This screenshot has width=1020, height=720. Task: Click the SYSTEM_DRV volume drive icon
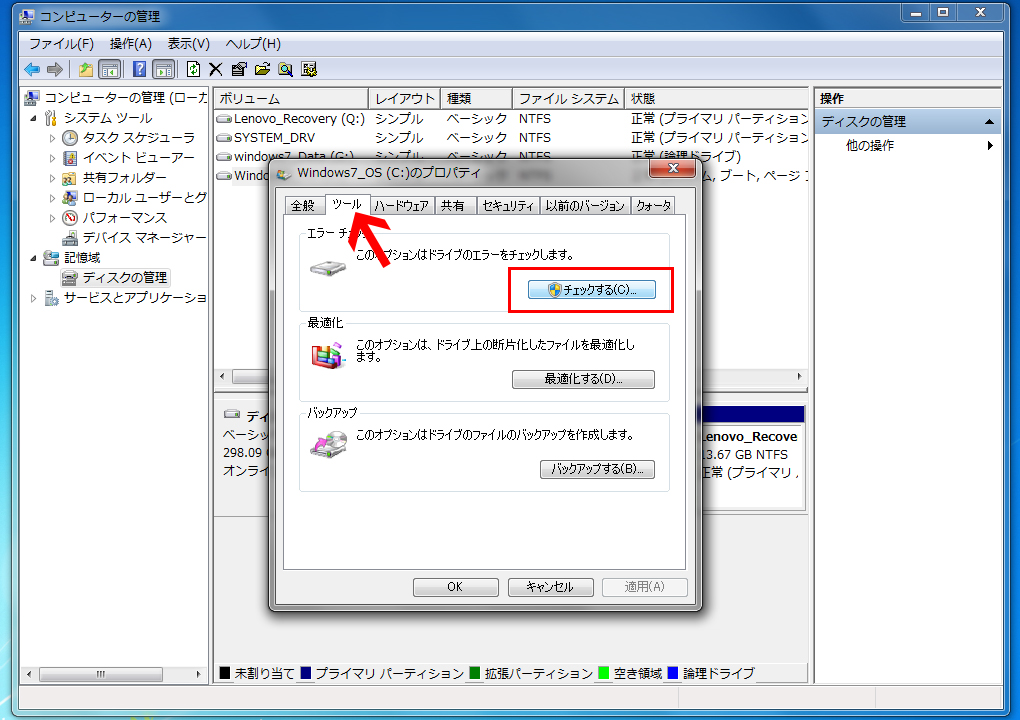224,138
